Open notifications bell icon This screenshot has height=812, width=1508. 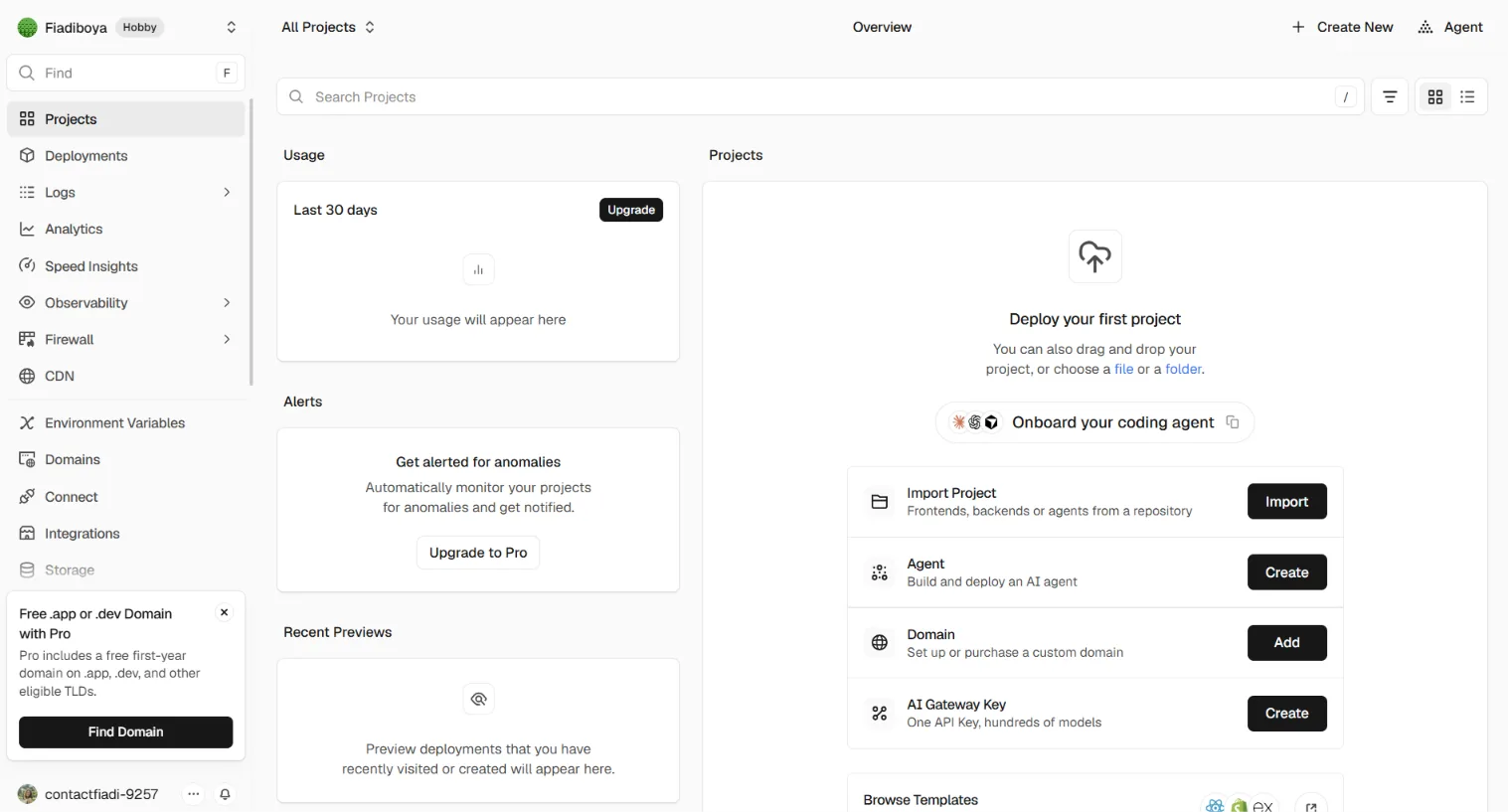click(x=226, y=794)
